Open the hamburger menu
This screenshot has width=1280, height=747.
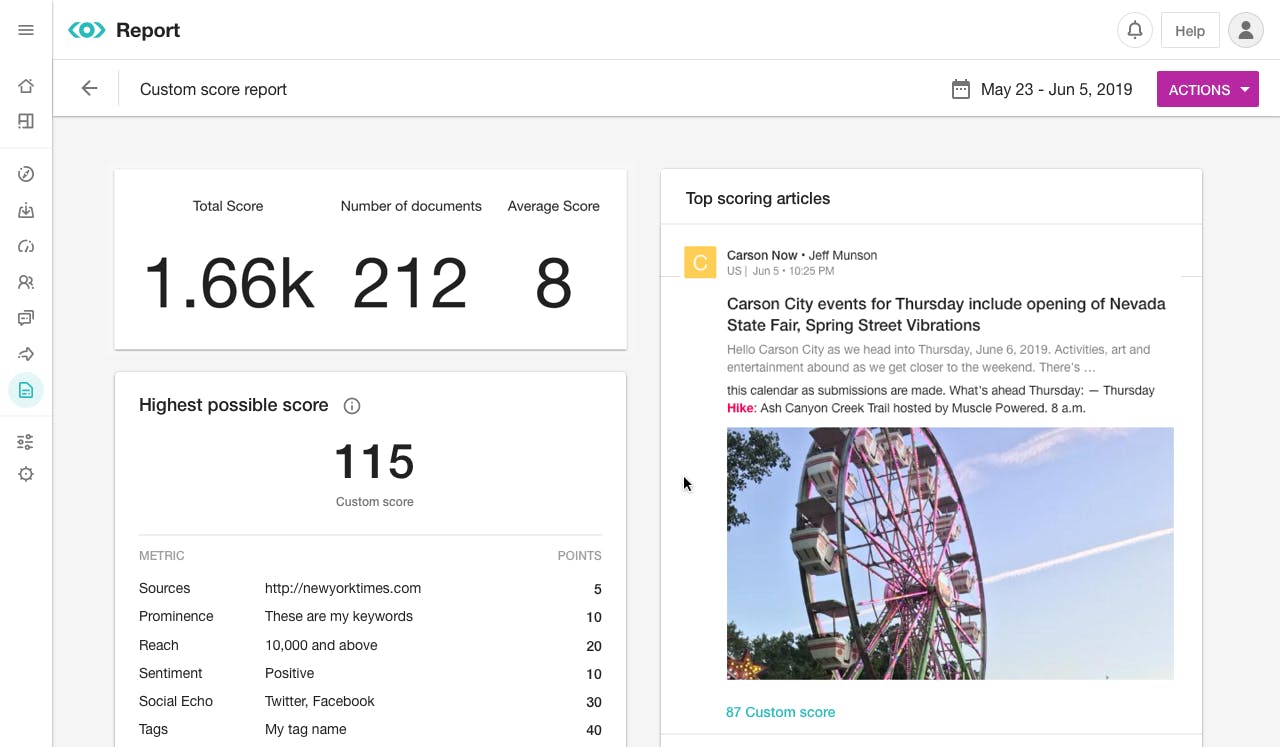[x=26, y=30]
